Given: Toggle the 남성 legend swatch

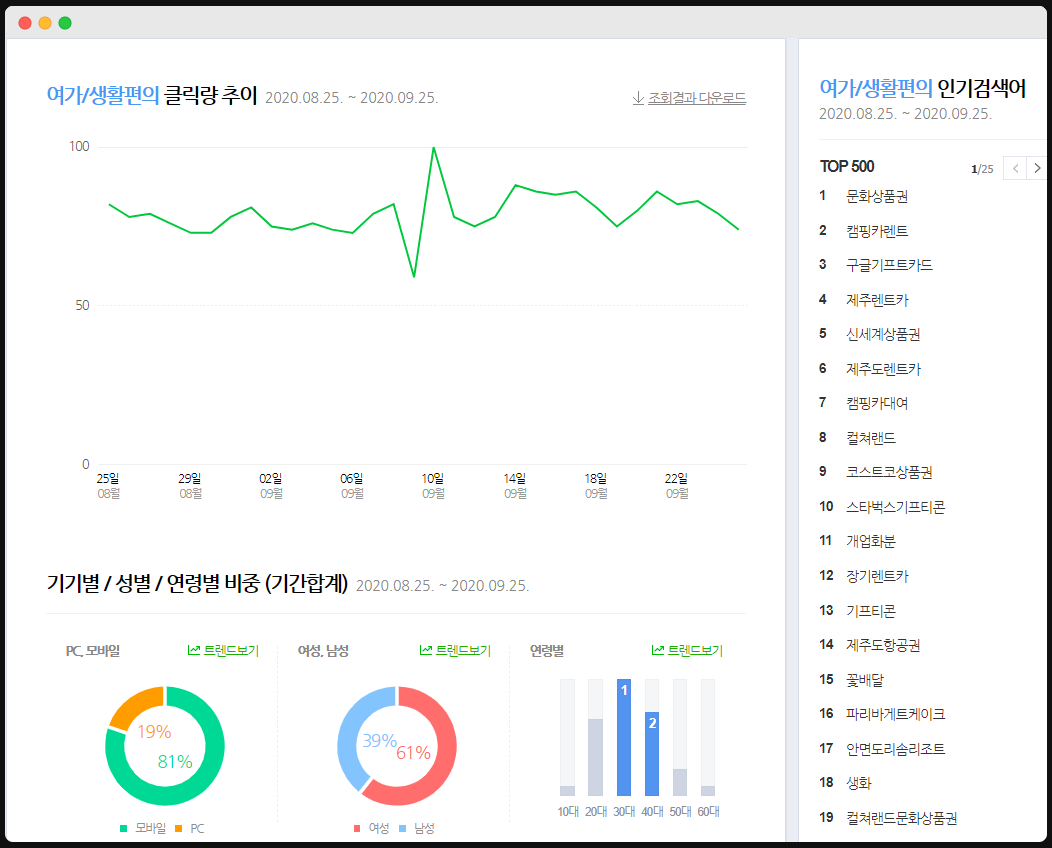Looking at the screenshot, I should click(403, 829).
